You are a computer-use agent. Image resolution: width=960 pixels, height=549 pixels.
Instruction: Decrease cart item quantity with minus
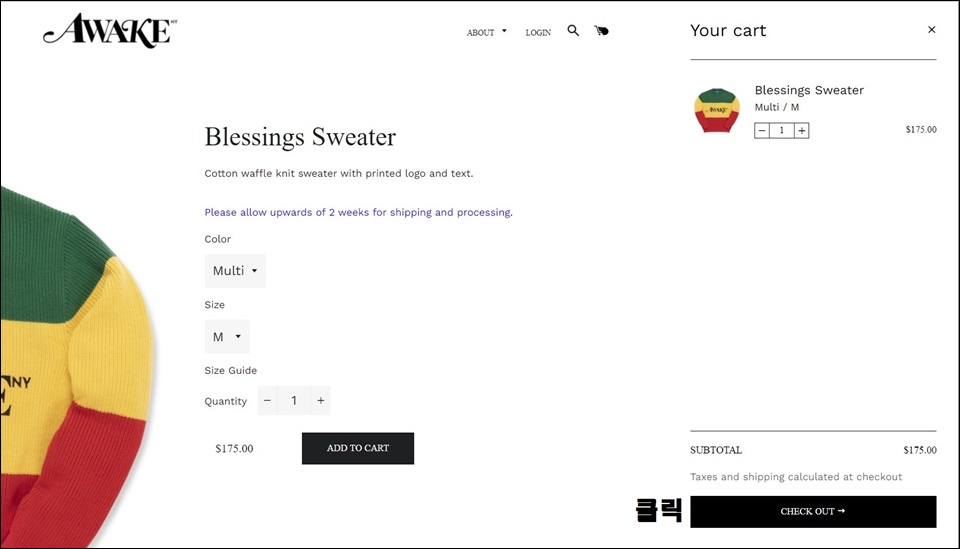click(x=762, y=130)
